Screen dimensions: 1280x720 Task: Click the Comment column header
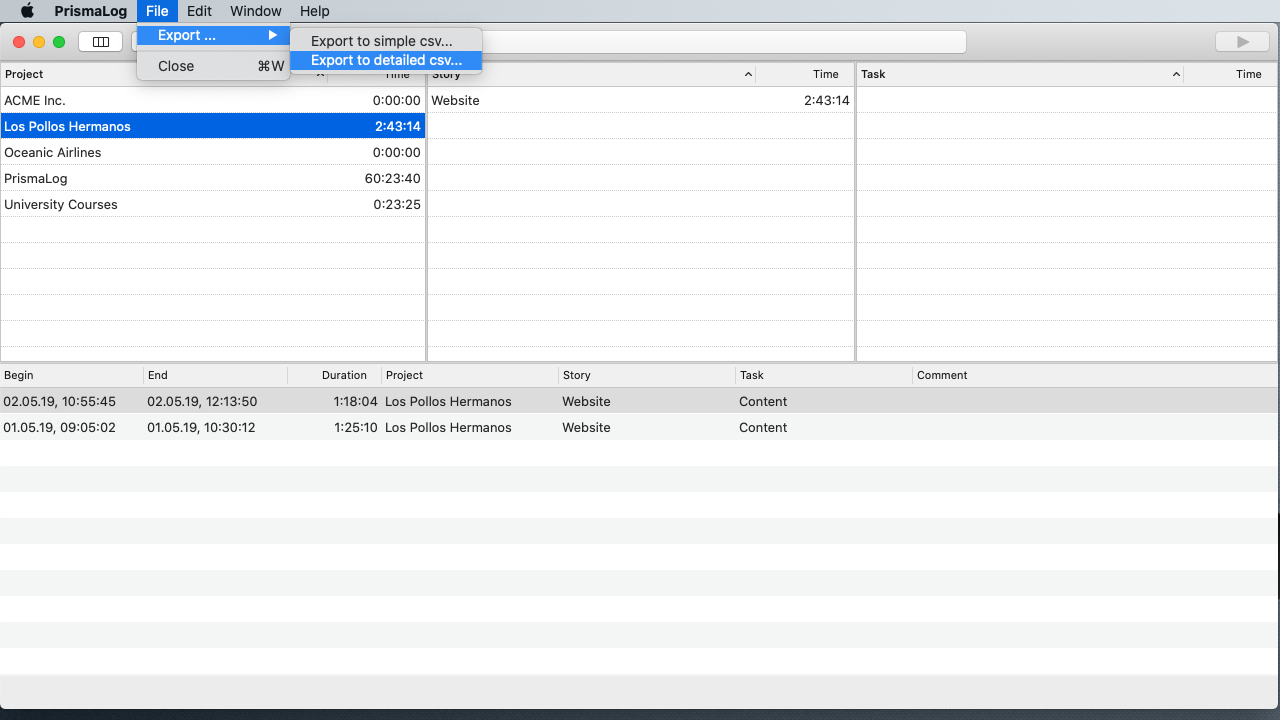click(1095, 375)
